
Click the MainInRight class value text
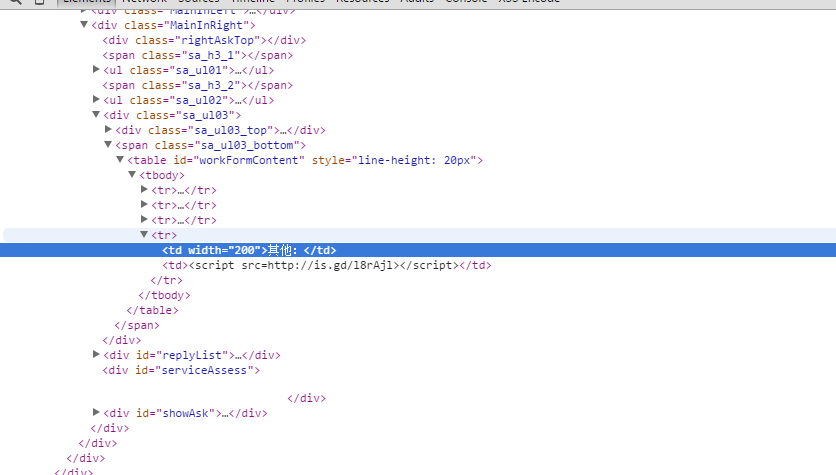[x=206, y=25]
